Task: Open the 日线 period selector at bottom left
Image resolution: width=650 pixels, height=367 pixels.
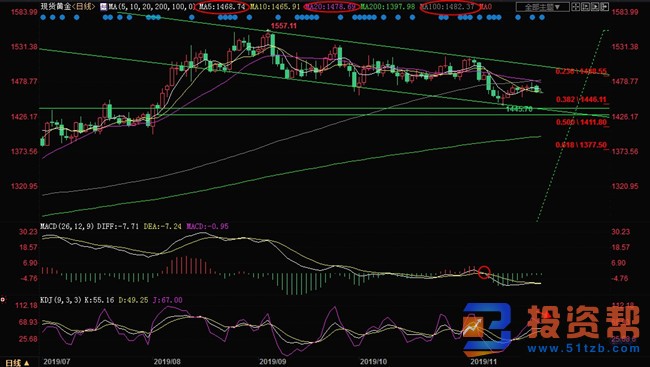Action: click(17, 363)
